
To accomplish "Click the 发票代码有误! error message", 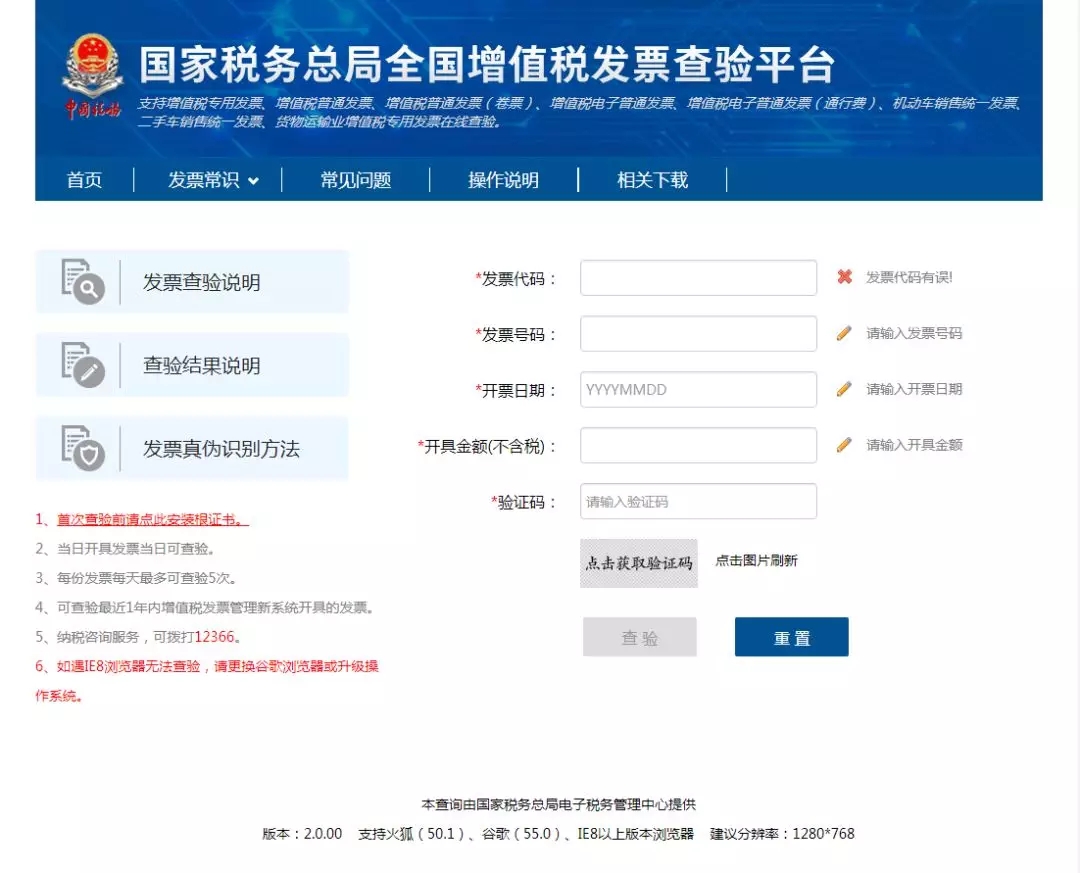I will pos(909,277).
